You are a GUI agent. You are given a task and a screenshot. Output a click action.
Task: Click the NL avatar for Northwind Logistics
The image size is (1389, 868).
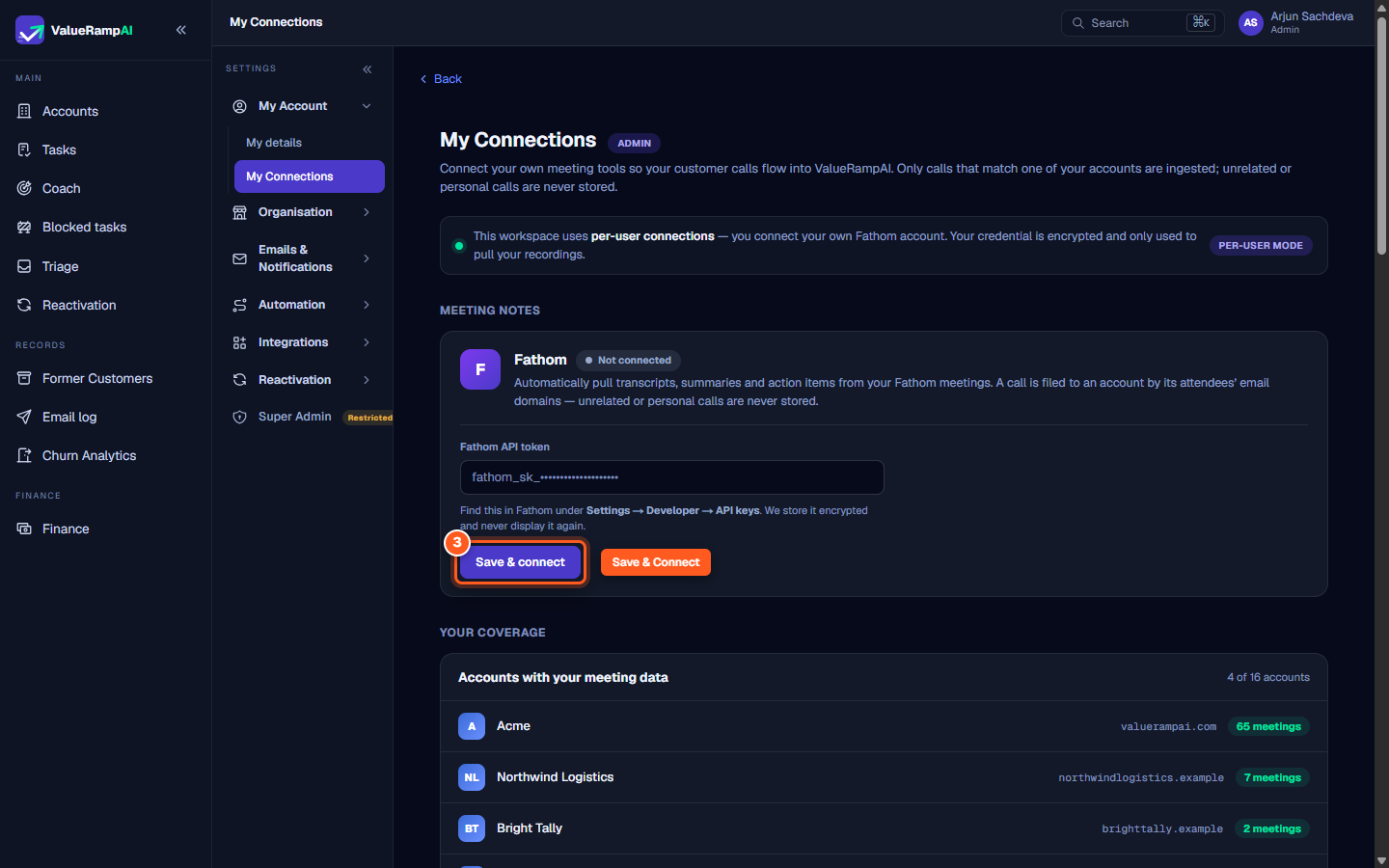[x=472, y=777]
